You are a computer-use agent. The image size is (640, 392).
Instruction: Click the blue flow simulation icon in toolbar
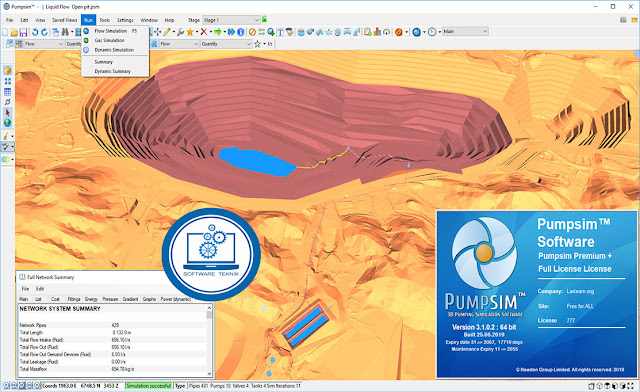pos(416,32)
